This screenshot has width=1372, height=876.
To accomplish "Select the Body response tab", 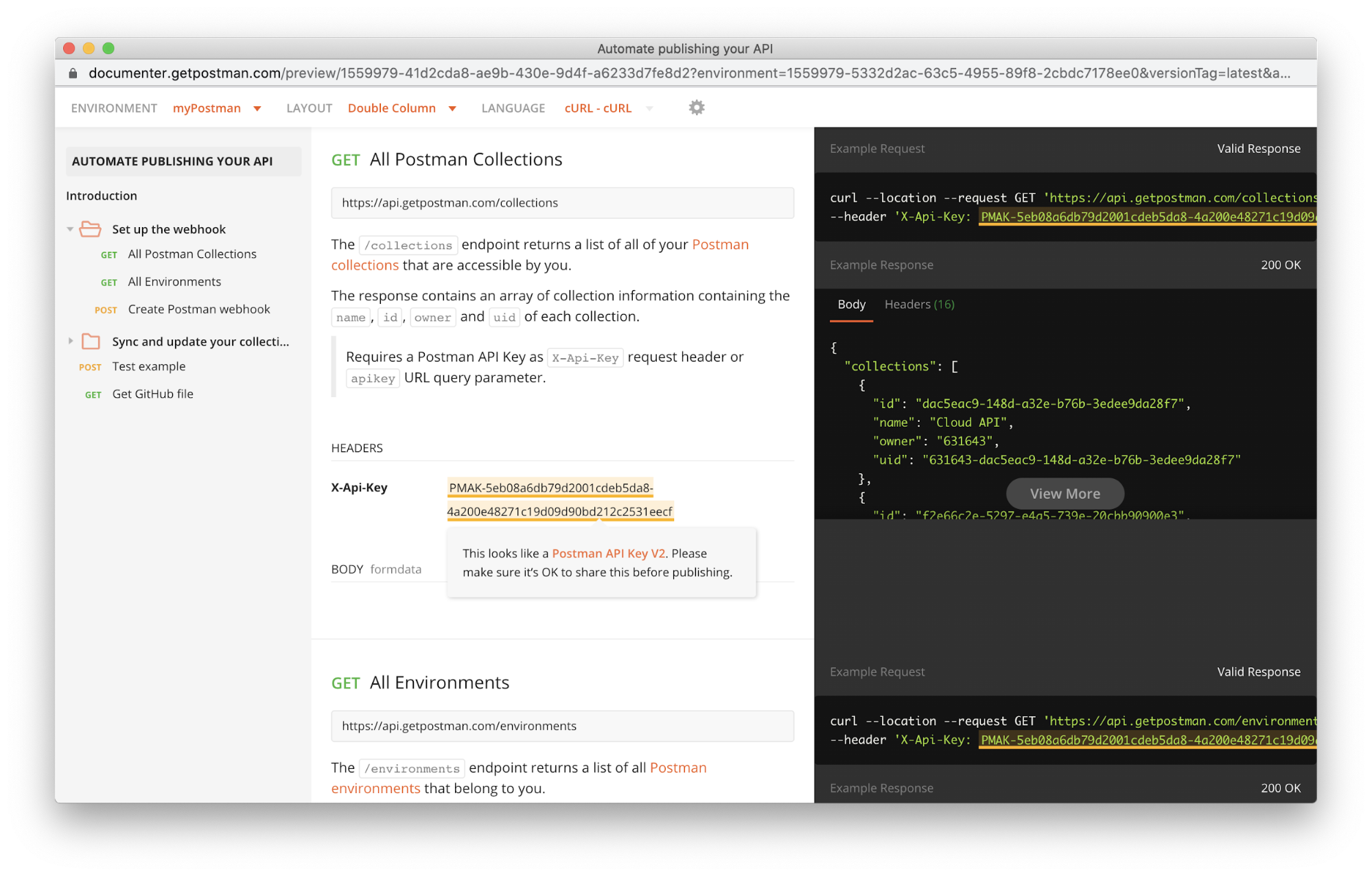I will pyautogui.click(x=851, y=305).
